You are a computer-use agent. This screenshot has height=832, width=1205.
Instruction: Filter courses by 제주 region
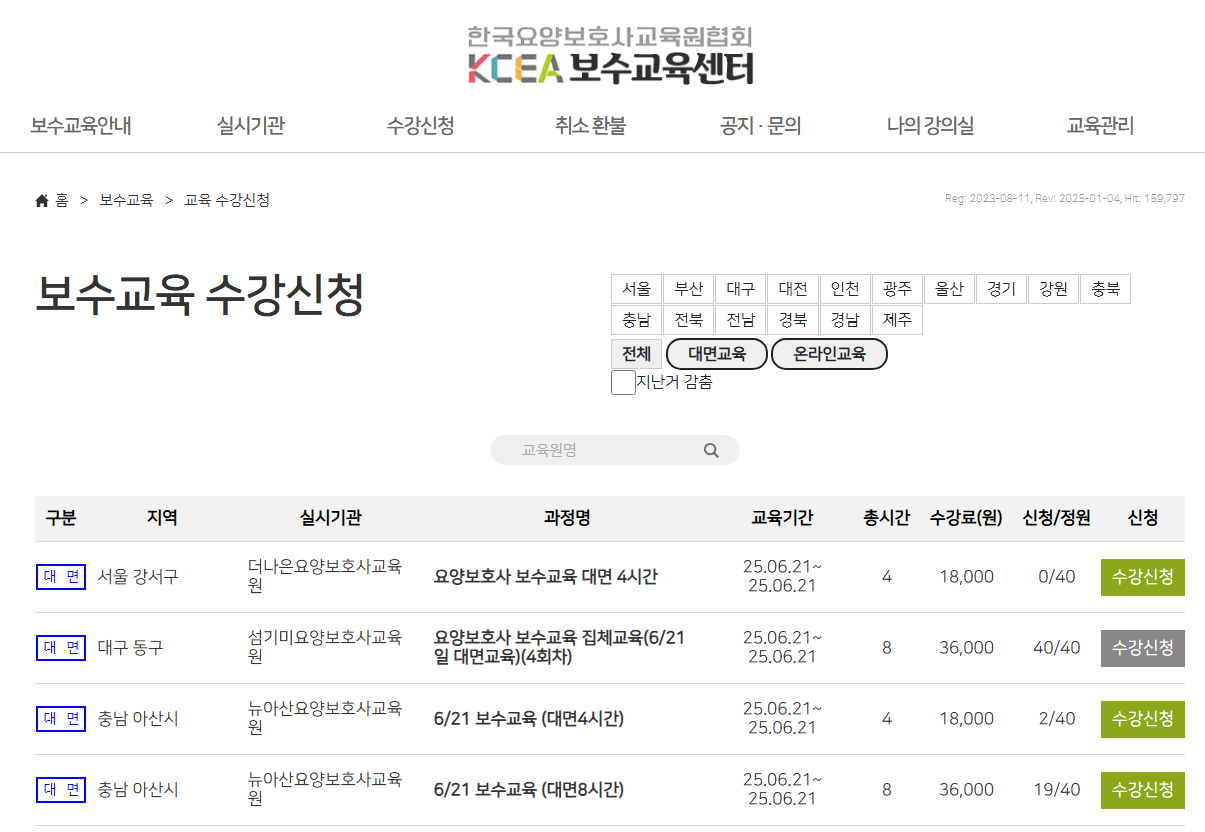tap(897, 319)
